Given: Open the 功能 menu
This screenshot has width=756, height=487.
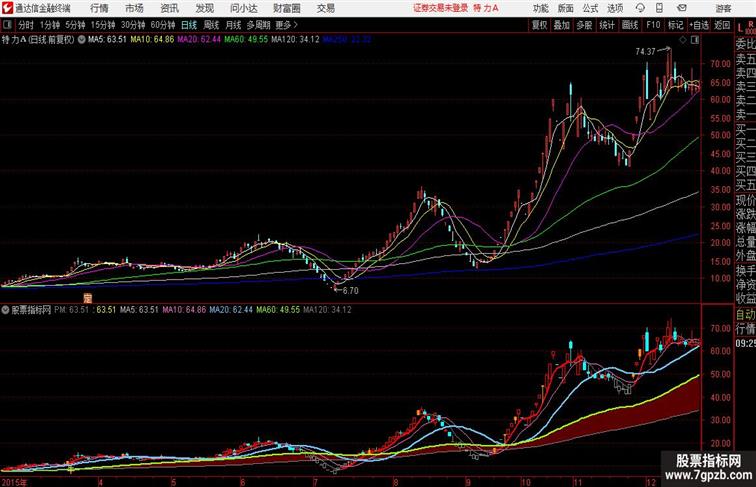Looking at the screenshot, I should coord(541,8).
